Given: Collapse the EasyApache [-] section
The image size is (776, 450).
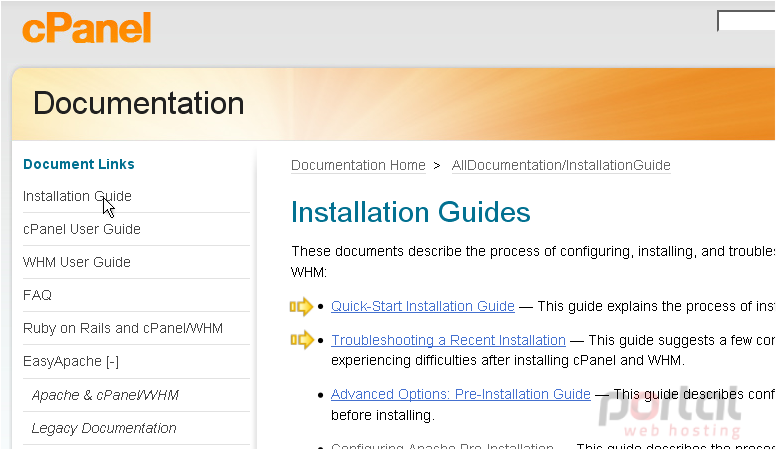Looking at the screenshot, I should 71,361.
